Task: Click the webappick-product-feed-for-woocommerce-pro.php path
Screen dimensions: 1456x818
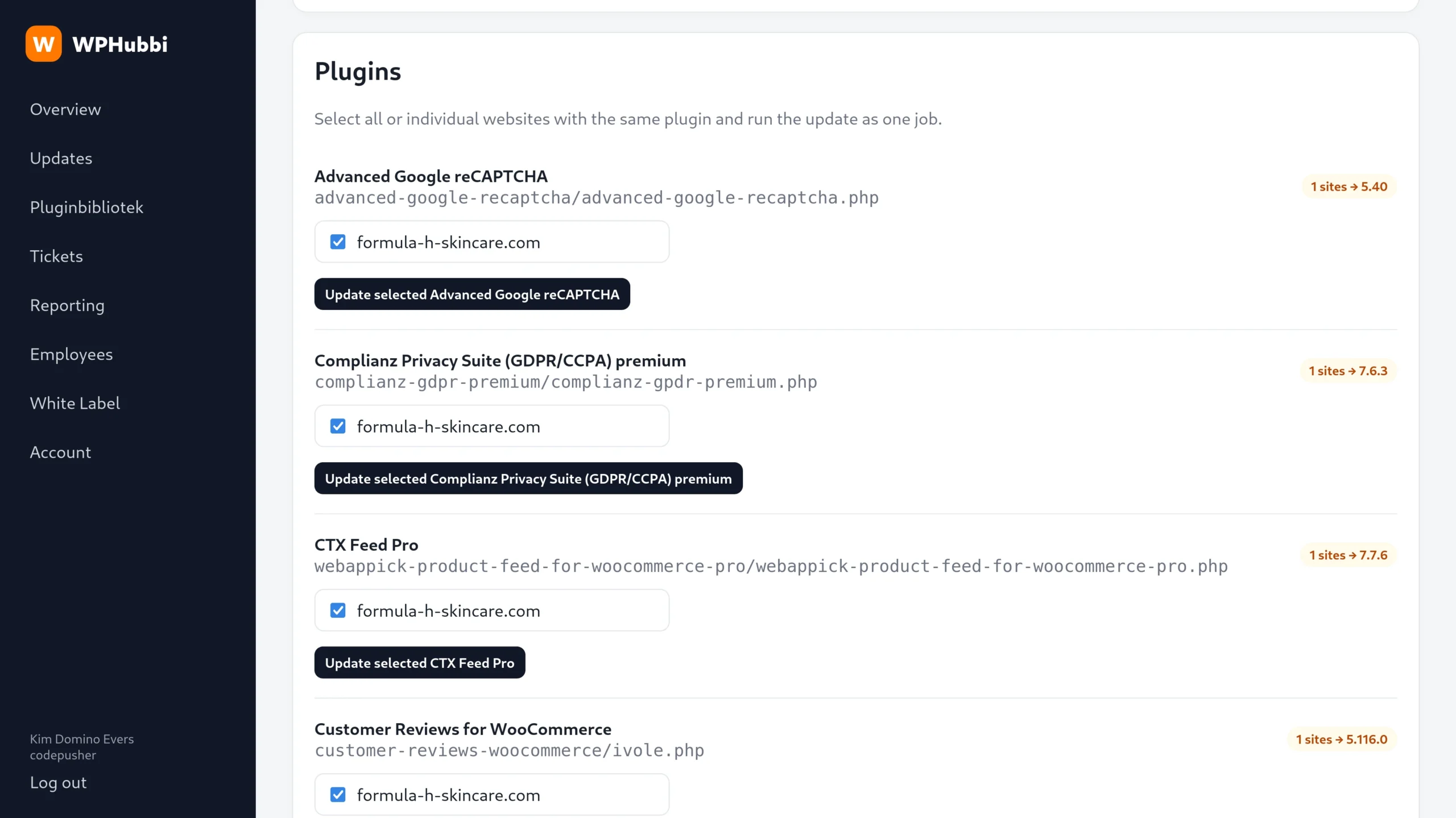Action: pos(771,566)
